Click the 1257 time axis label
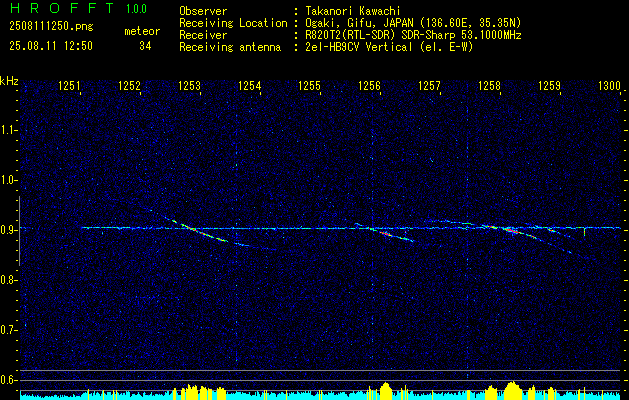Viewport: 629px width, 400px height. [429, 86]
